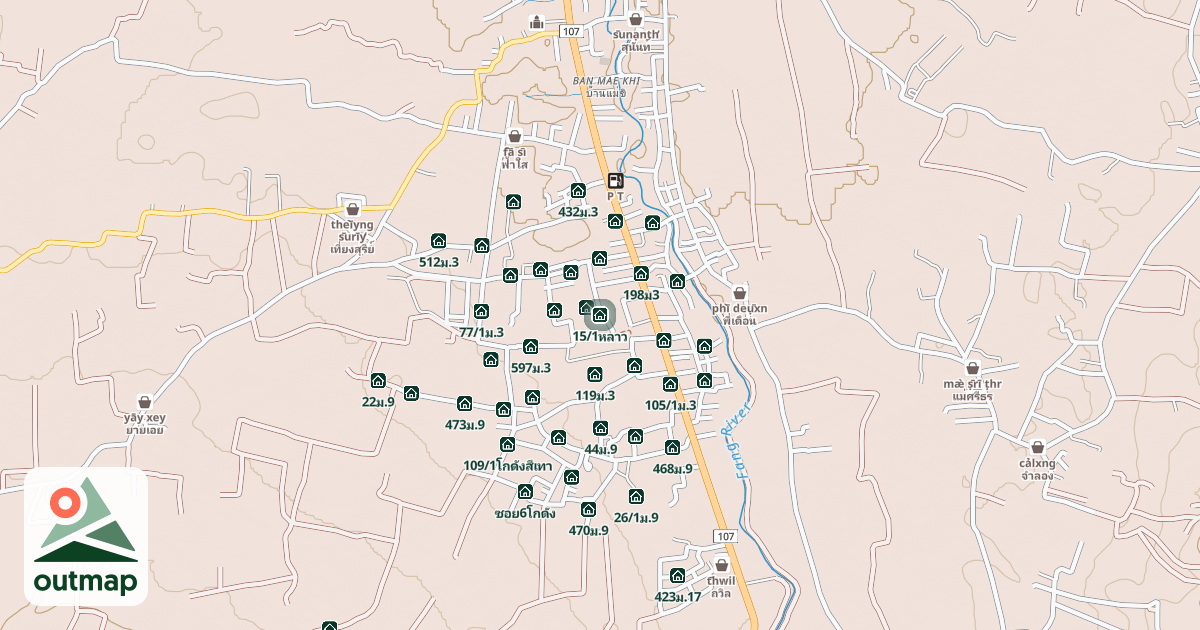Click the lower 107 road shield
Image resolution: width=1200 pixels, height=630 pixels.
pos(726,537)
